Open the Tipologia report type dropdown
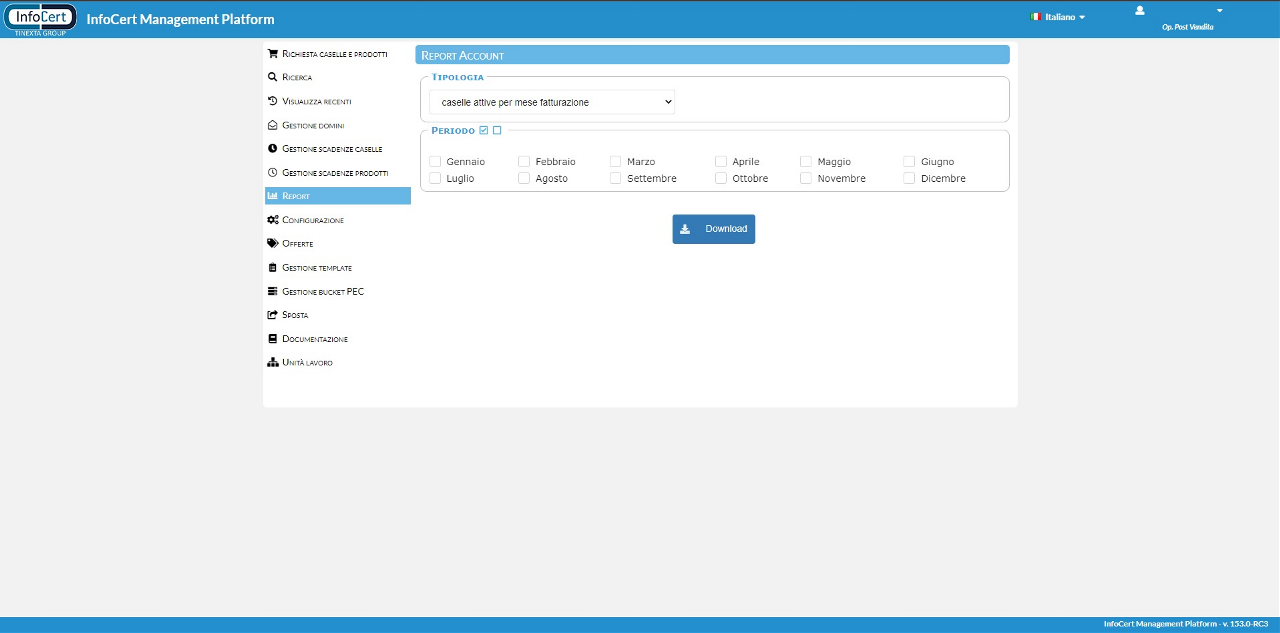 pyautogui.click(x=552, y=102)
